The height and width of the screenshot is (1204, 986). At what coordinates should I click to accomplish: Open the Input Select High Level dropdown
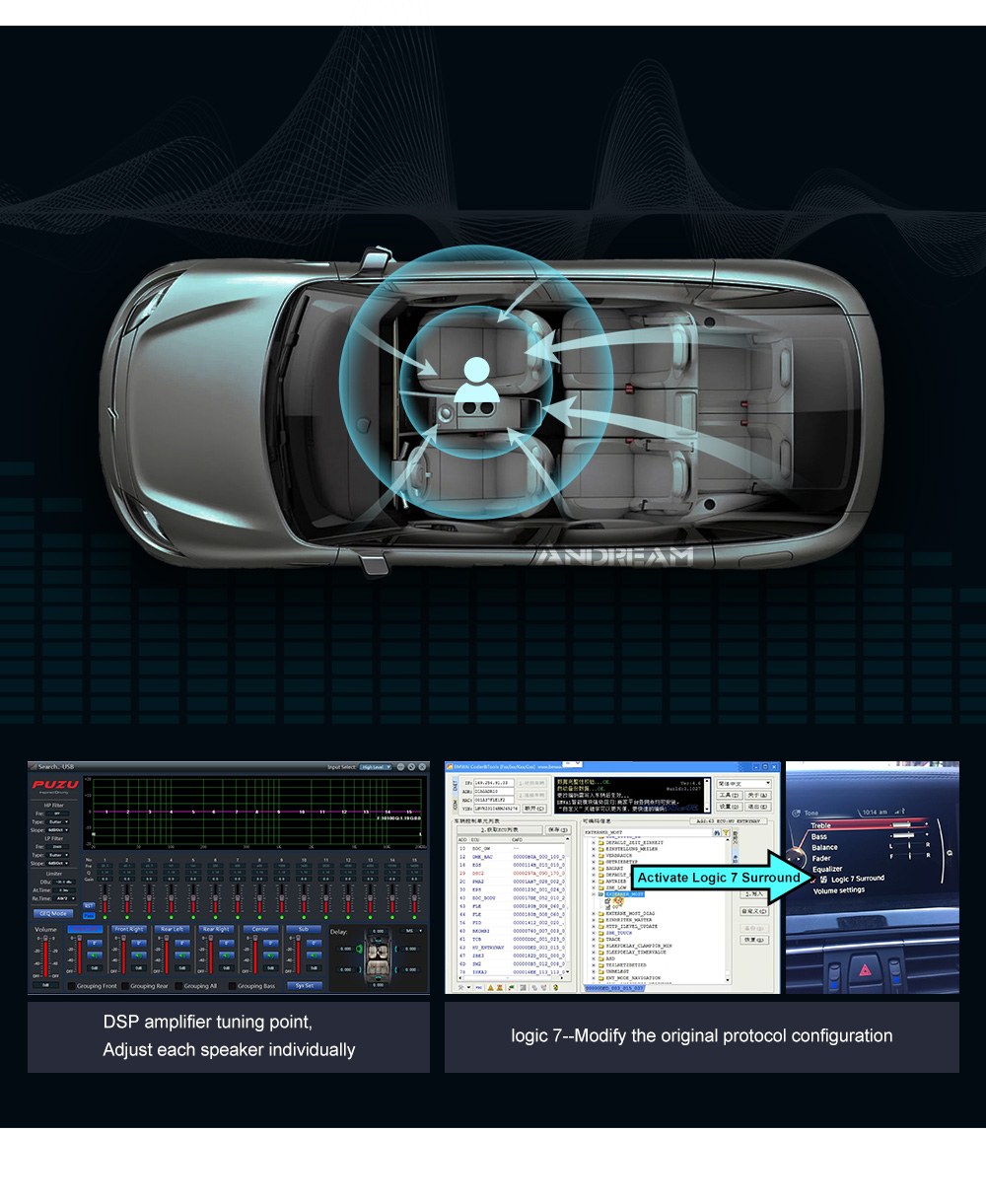pyautogui.click(x=376, y=767)
